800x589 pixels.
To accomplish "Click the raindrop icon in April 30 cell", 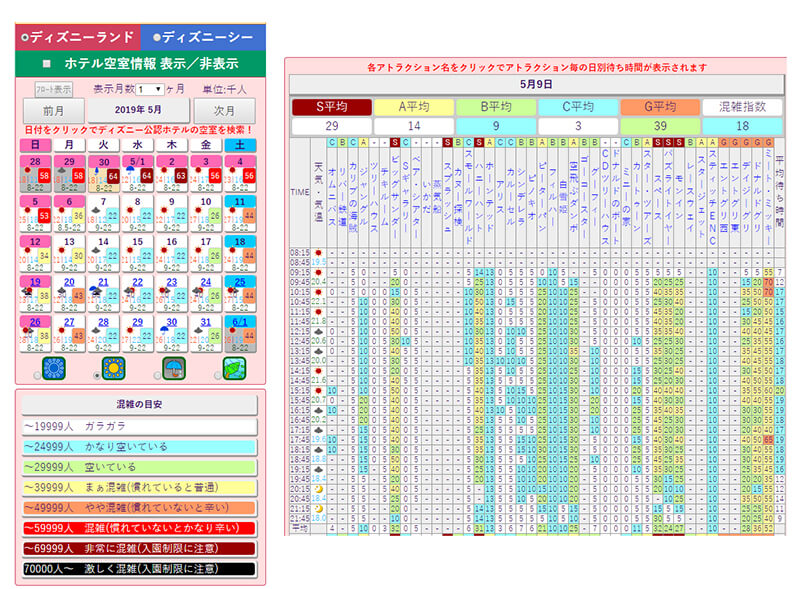I will 96,170.
